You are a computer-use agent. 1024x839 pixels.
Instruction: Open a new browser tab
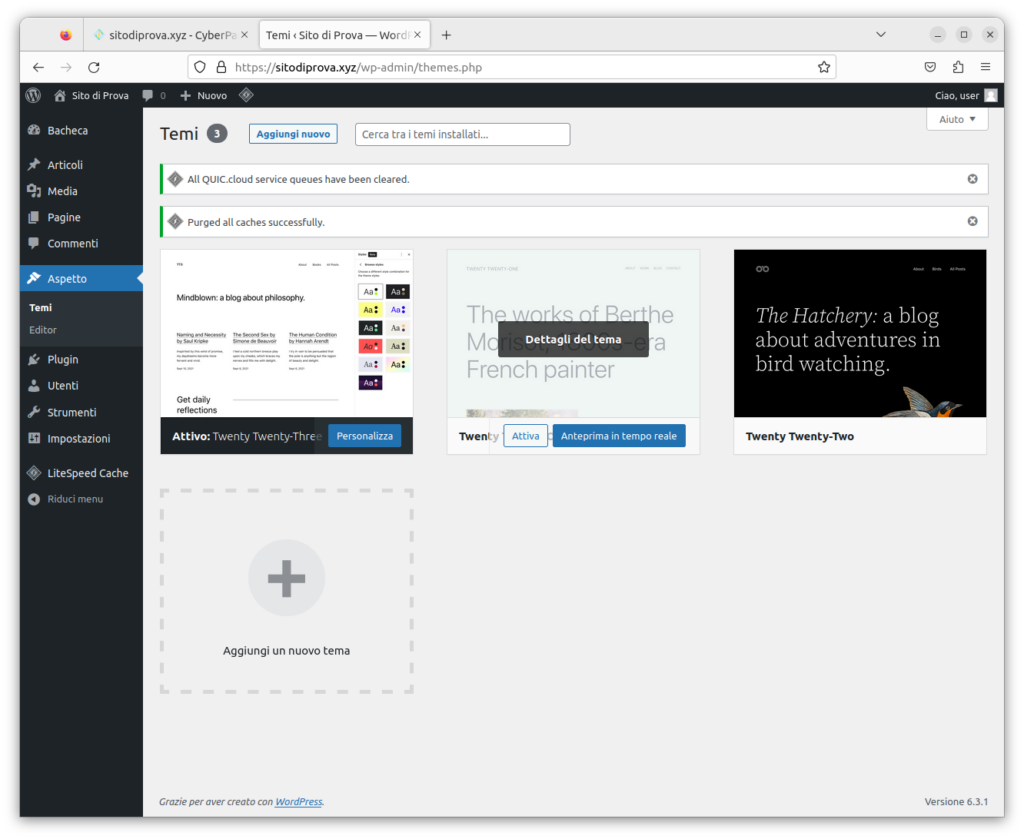click(446, 35)
